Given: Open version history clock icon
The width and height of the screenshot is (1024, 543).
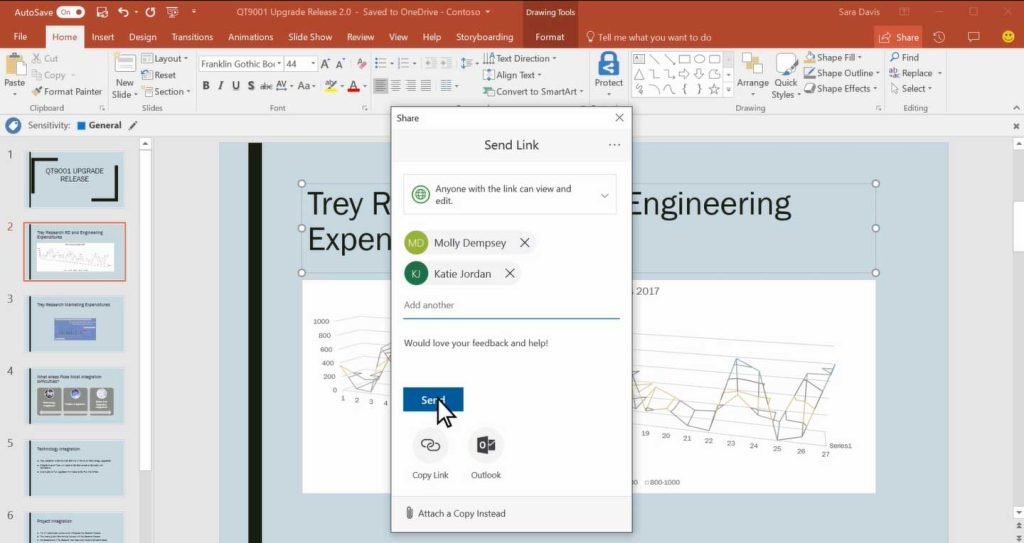Looking at the screenshot, I should coord(939,37).
